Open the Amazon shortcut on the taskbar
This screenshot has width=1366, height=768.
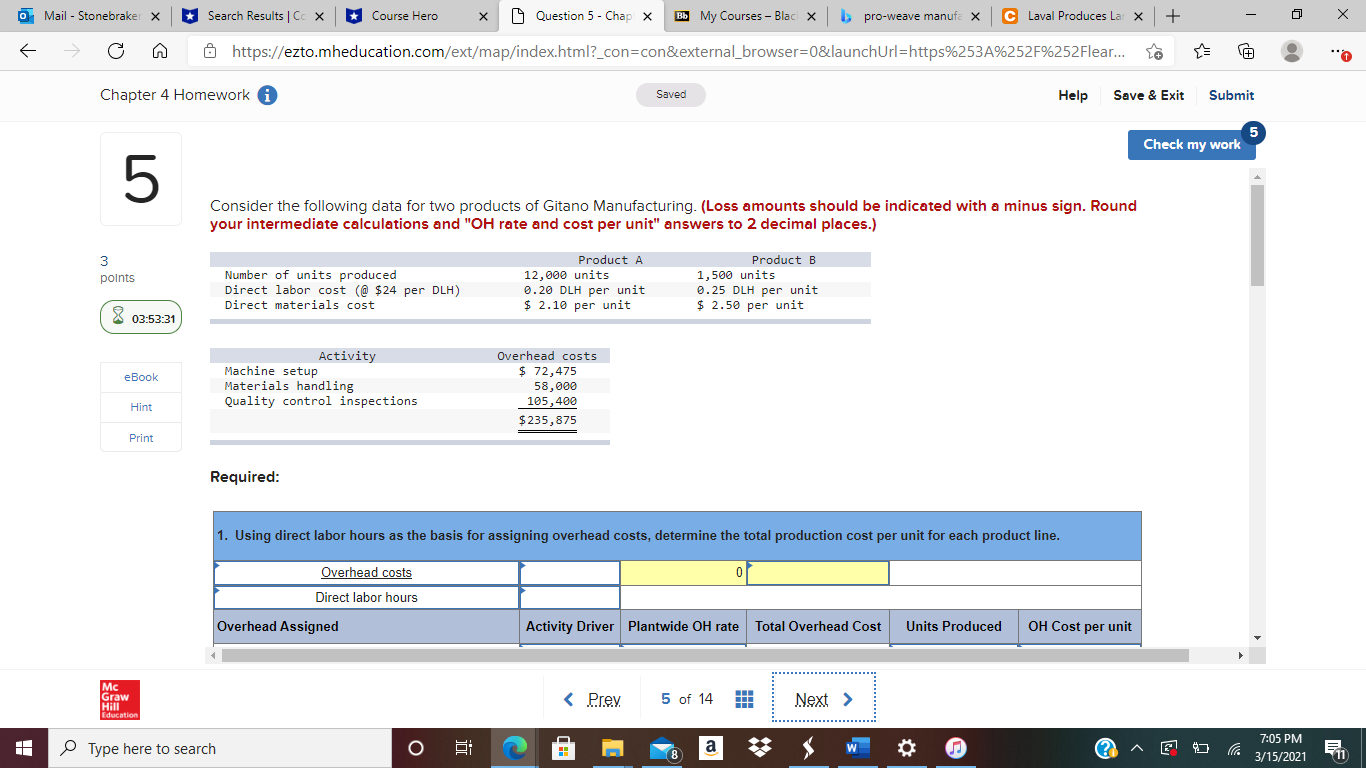point(711,747)
